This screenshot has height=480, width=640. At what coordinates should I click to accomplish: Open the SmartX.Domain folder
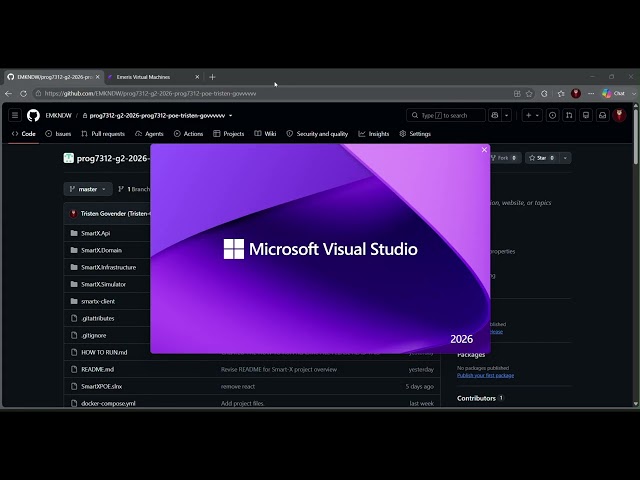click(x=101, y=250)
